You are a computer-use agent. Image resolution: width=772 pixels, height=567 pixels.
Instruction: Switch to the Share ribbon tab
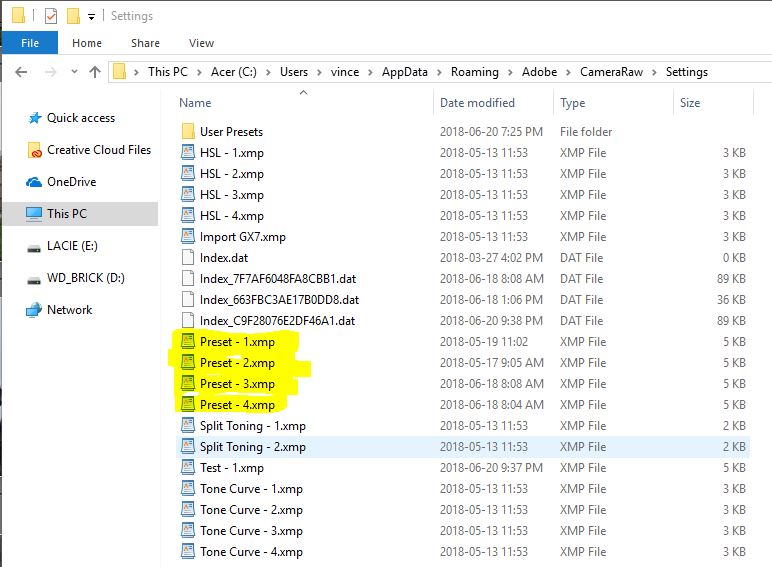pos(145,43)
